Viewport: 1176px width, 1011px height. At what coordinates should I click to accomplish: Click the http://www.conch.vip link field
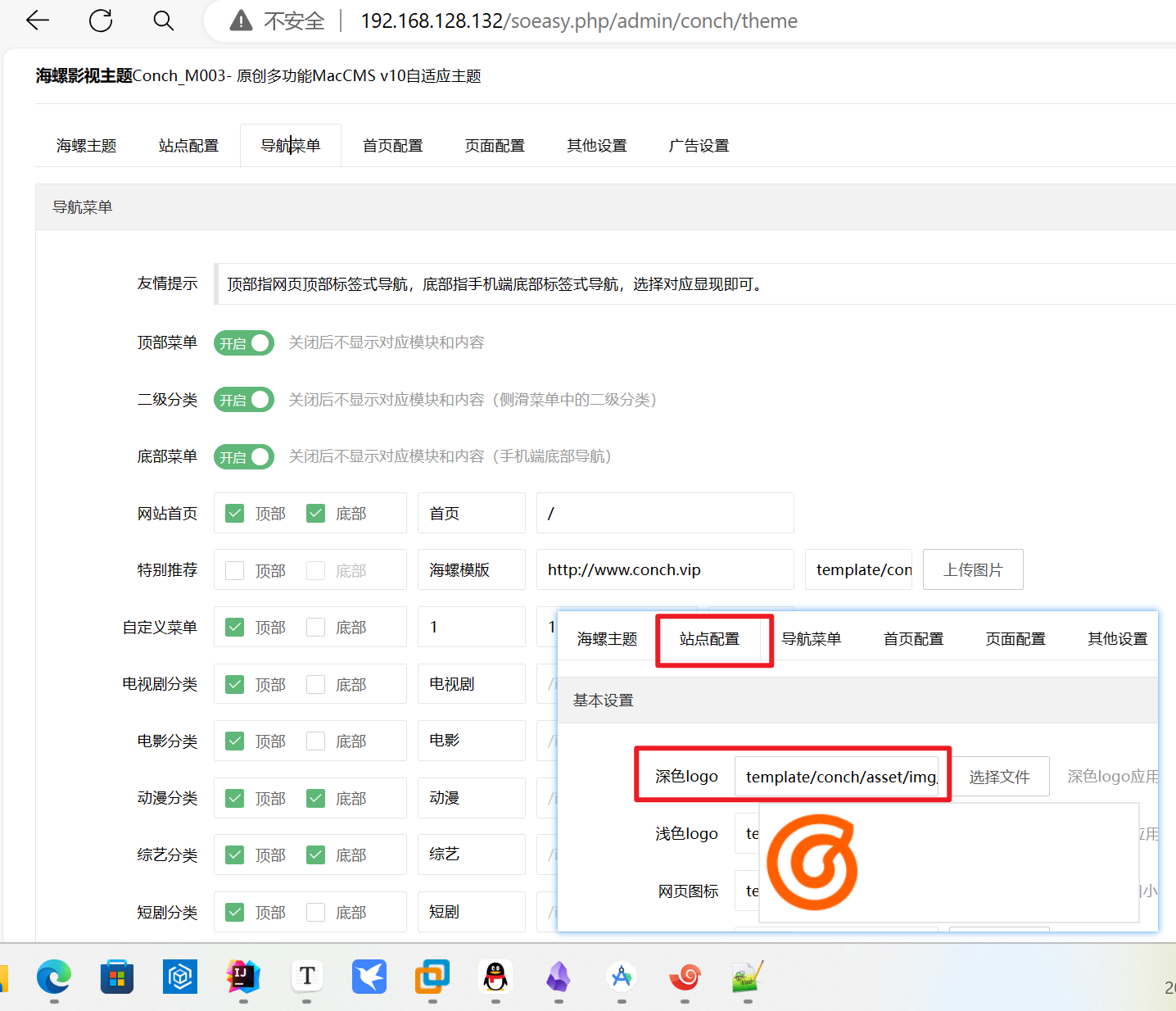pyautogui.click(x=665, y=569)
